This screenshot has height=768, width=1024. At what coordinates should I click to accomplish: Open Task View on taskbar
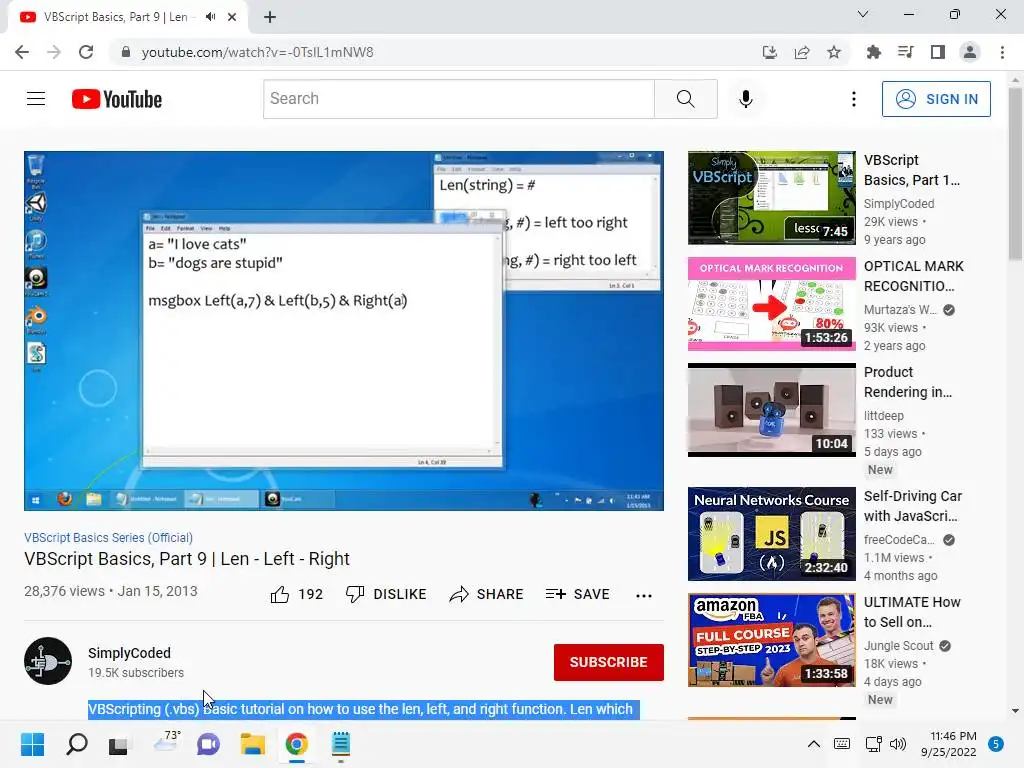click(x=119, y=744)
